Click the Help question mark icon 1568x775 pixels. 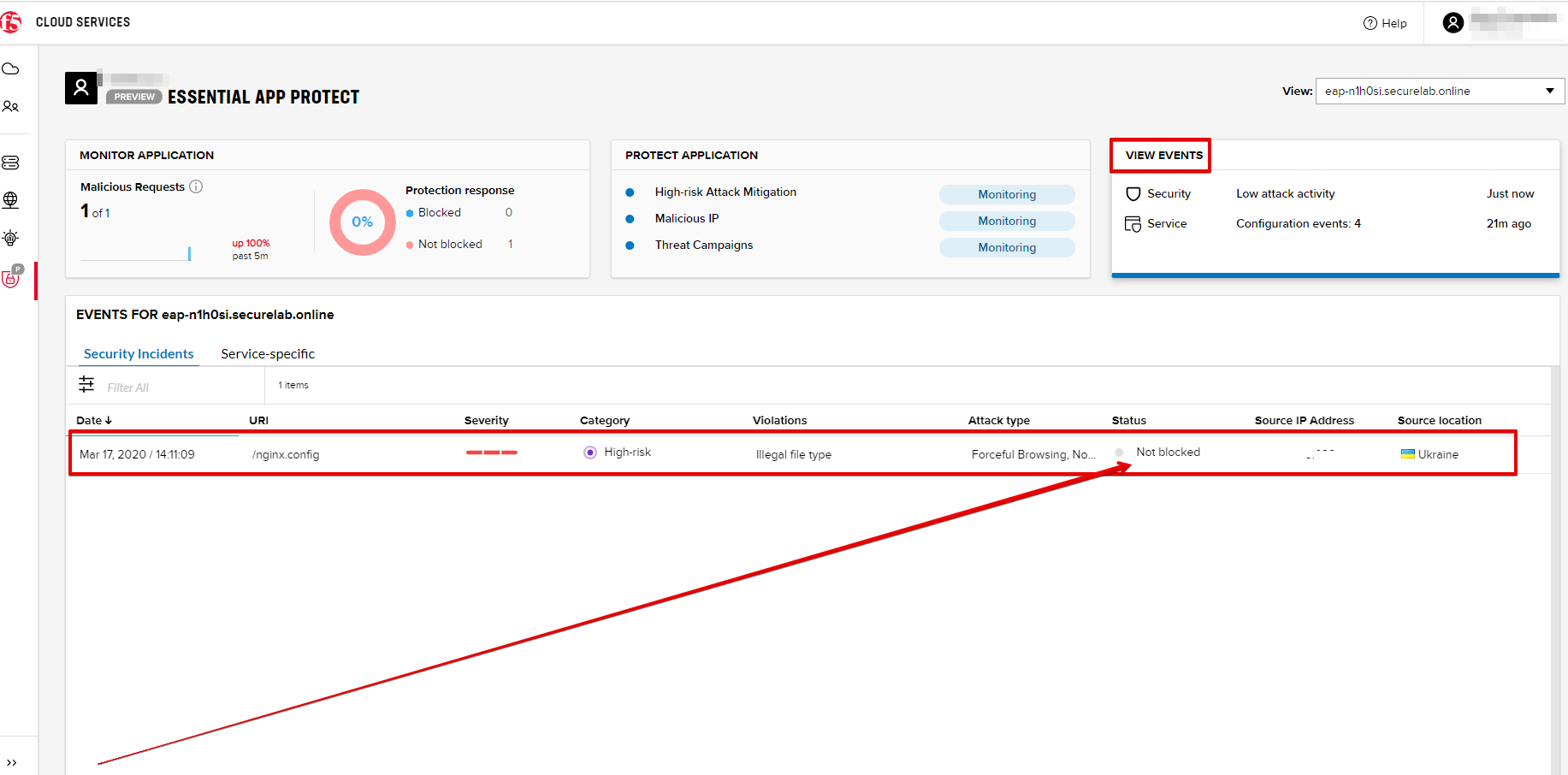[1370, 23]
